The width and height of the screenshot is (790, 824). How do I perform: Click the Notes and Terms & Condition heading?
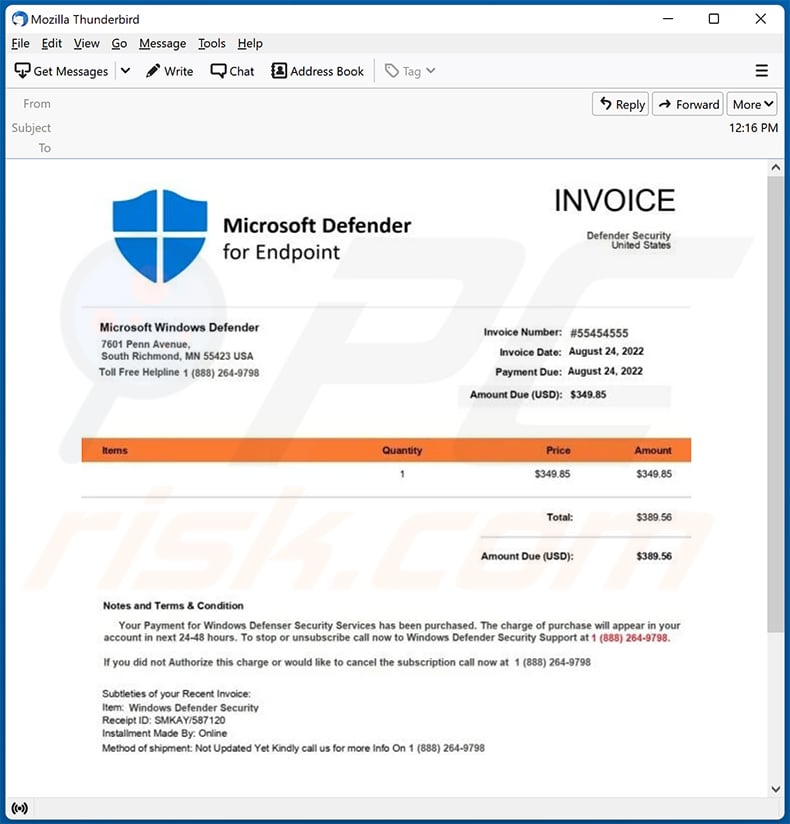tap(173, 605)
